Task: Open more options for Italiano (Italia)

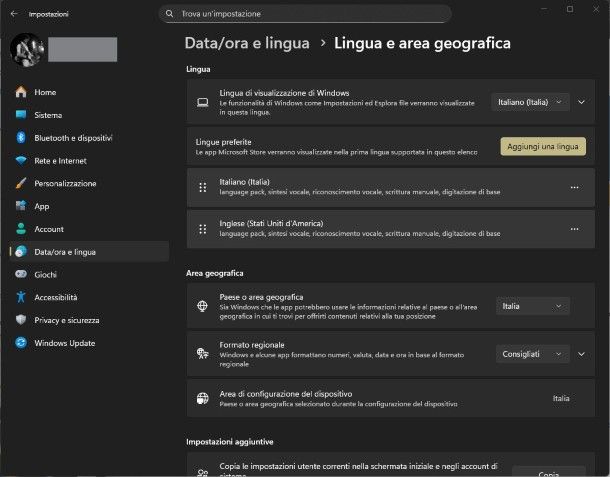Action: (574, 188)
